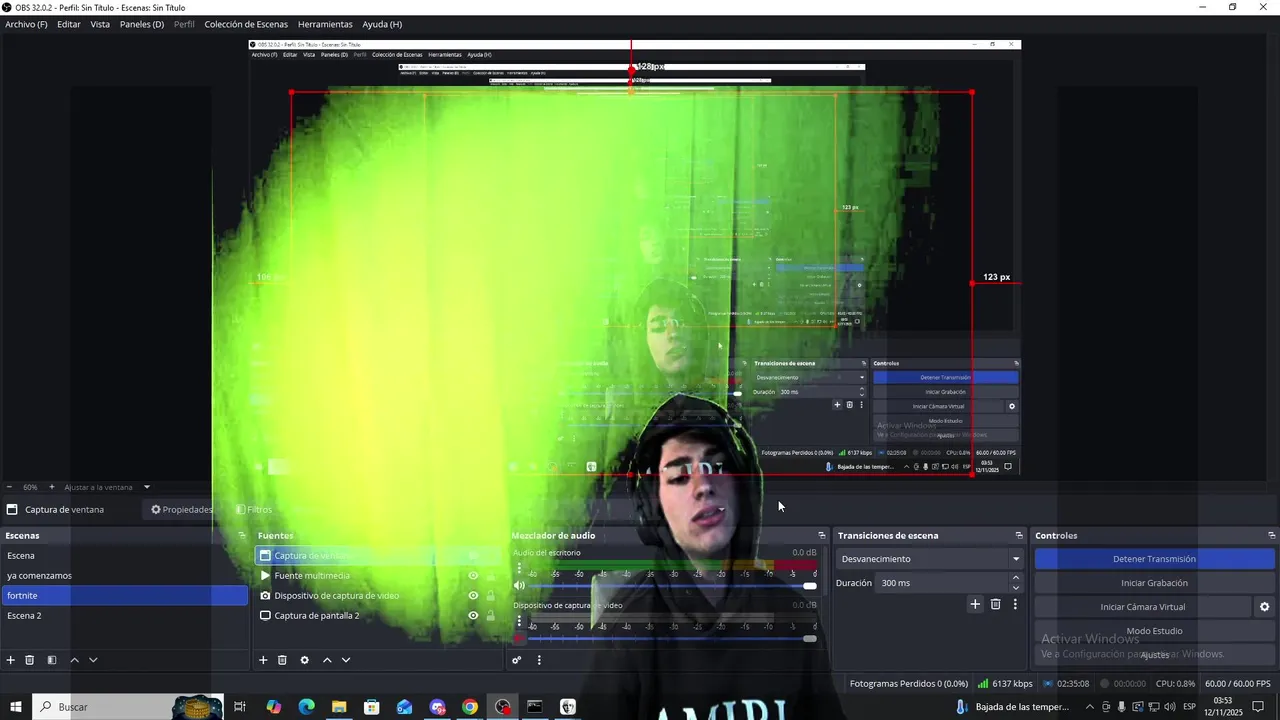Screen dimensions: 1280x720
Task: Mute Audio del escritorio speaker icon
Action: 519,585
